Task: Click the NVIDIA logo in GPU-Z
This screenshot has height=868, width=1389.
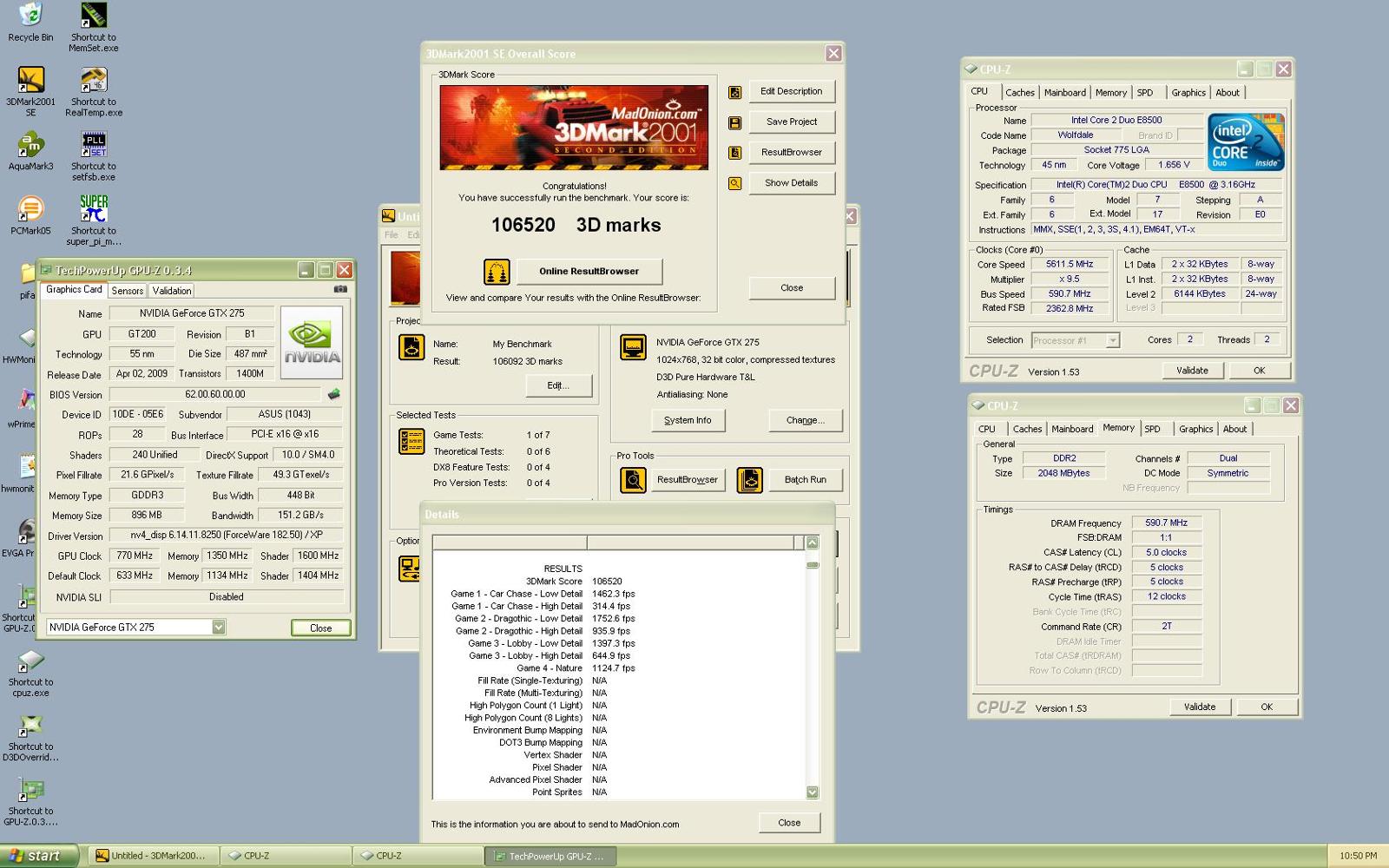Action: [313, 343]
